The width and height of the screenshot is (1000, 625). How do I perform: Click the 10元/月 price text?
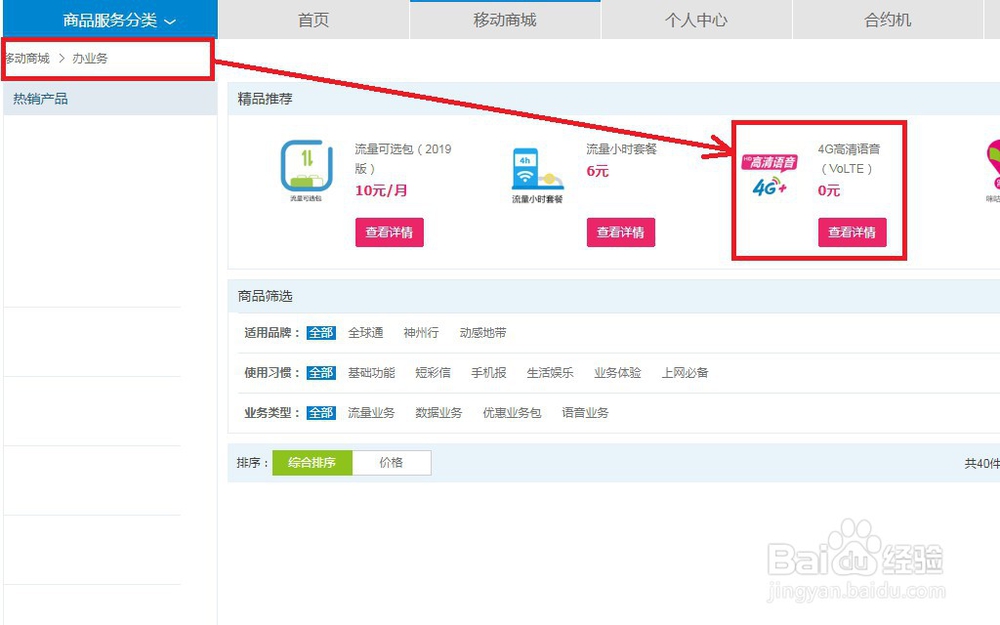point(381,191)
